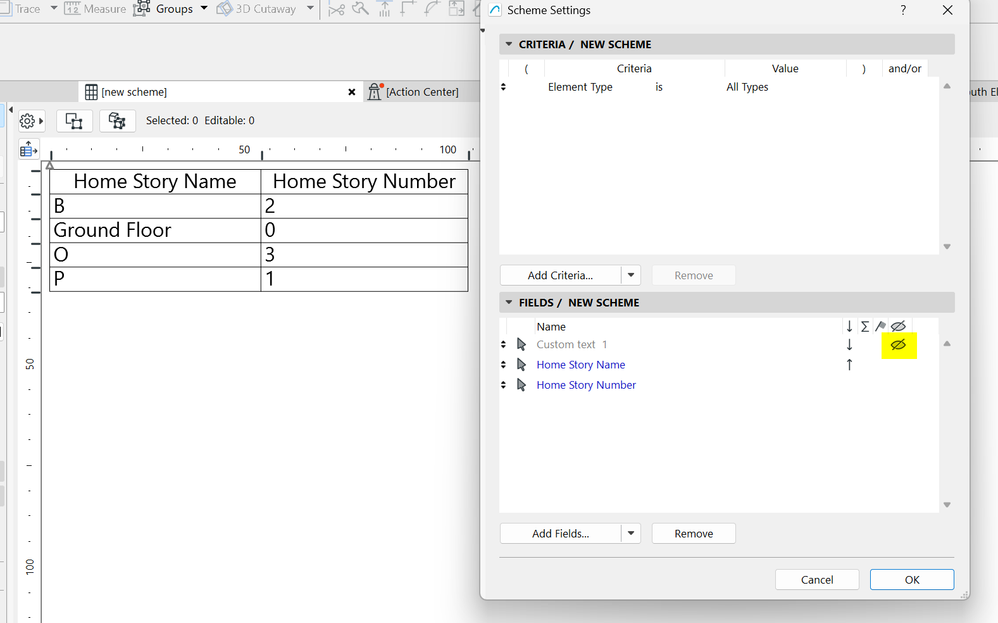This screenshot has height=623, width=998.
Task: Open schedule settings gear icon
Action: coord(27,121)
